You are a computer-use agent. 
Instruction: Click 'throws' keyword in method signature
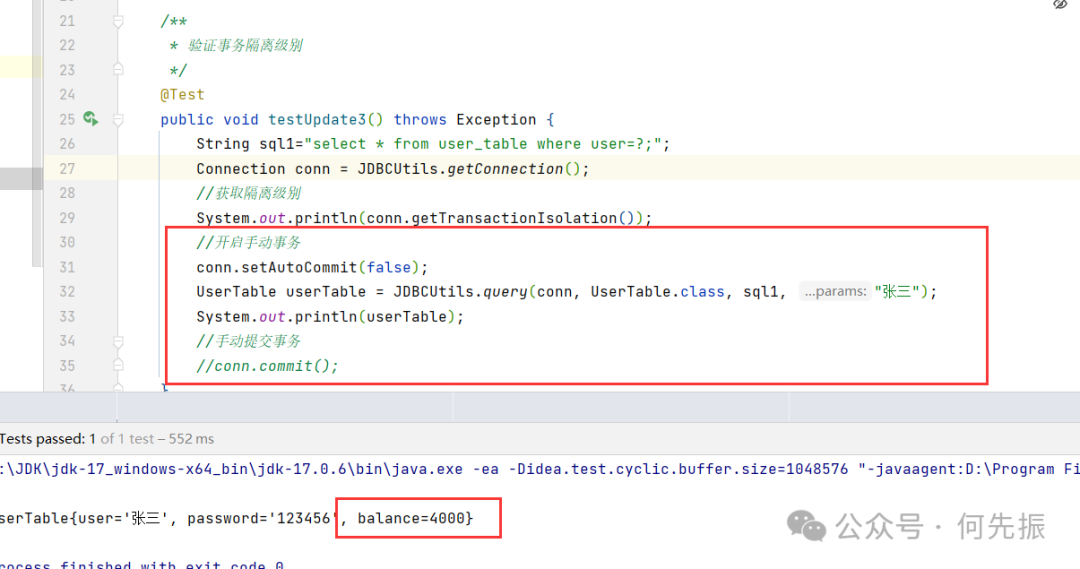click(420, 119)
